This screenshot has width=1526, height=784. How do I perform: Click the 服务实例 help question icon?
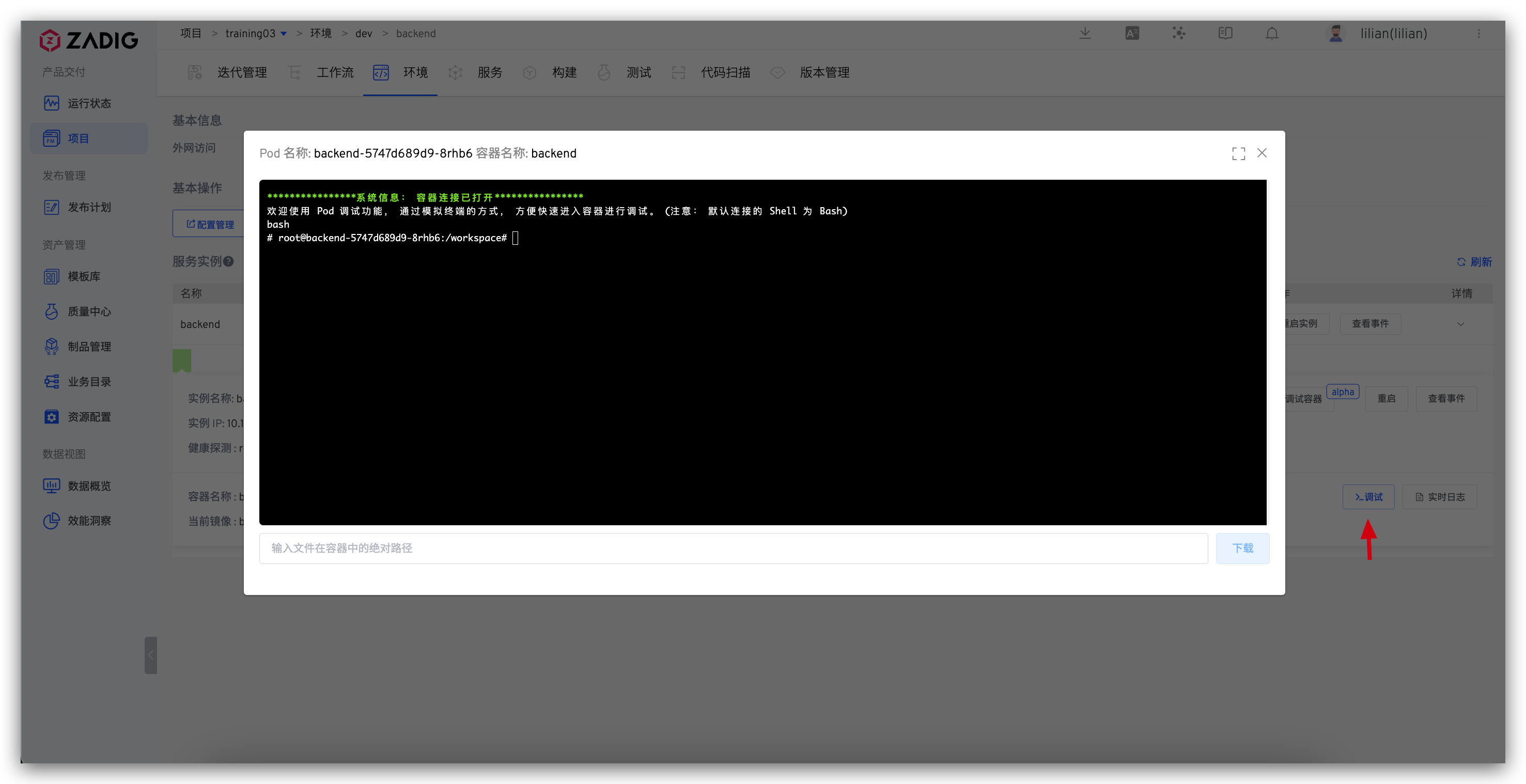tap(229, 261)
